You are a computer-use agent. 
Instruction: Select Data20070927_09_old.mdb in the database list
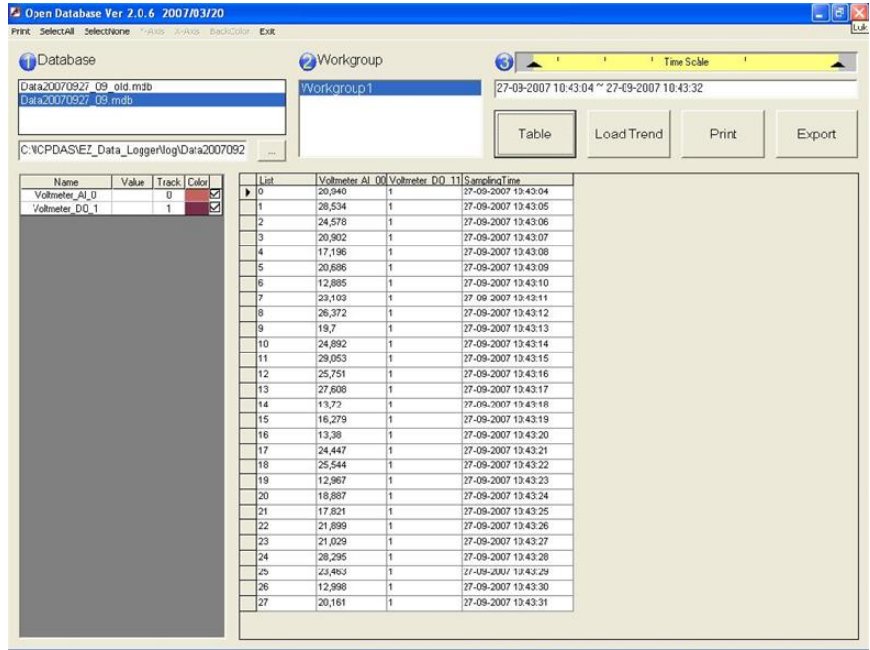tap(86, 87)
